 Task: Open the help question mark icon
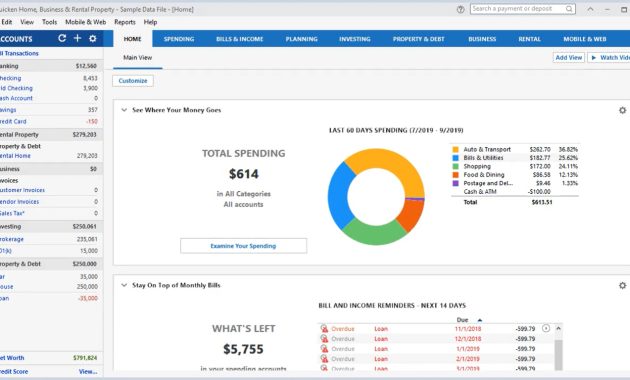[460, 9]
